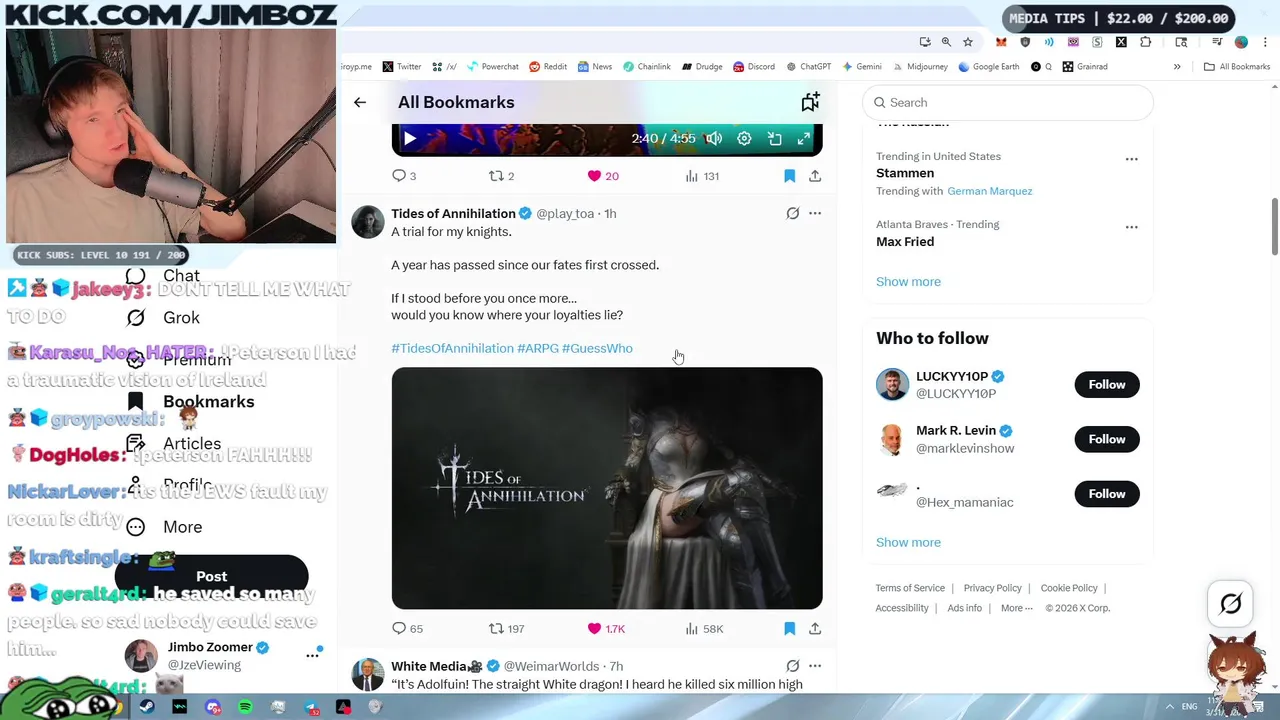Open the browser extensions puzzle icon

coord(1145,42)
